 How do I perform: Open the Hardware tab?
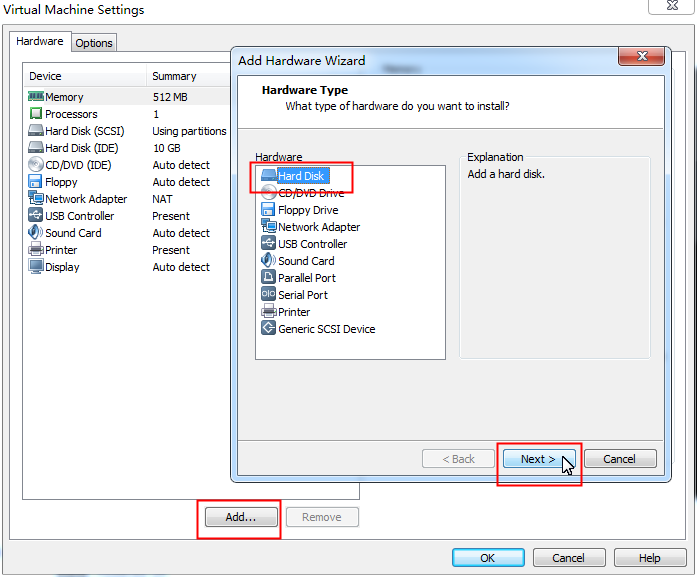(40, 42)
